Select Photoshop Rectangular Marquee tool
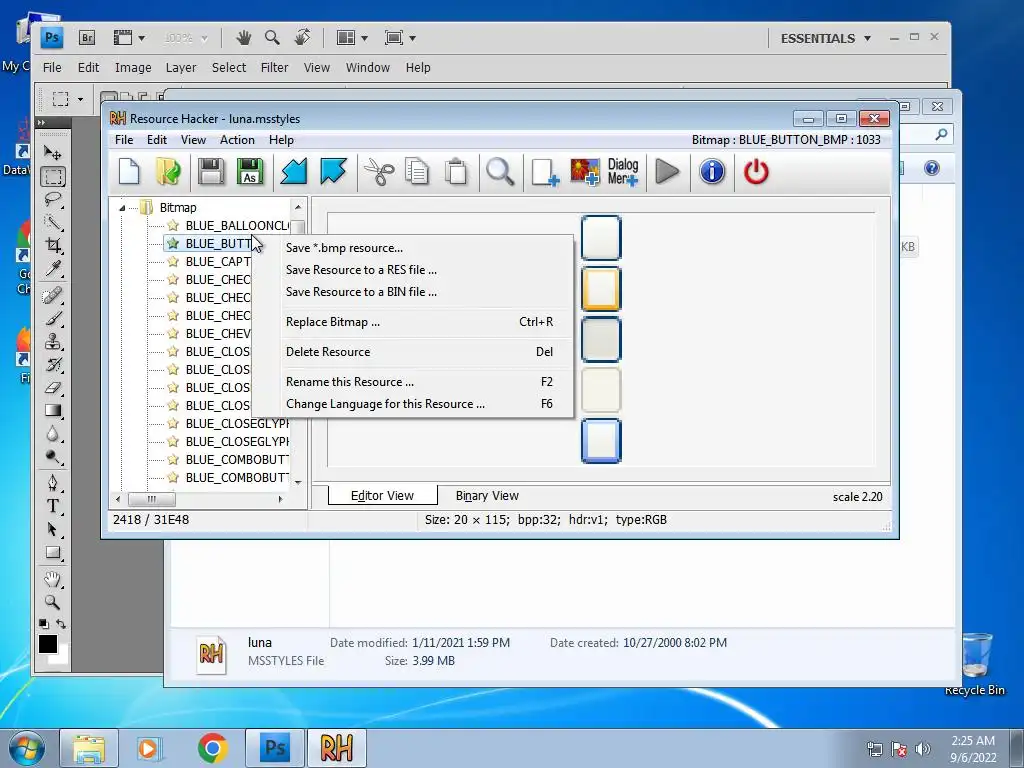1024x768 pixels. pos(53,176)
